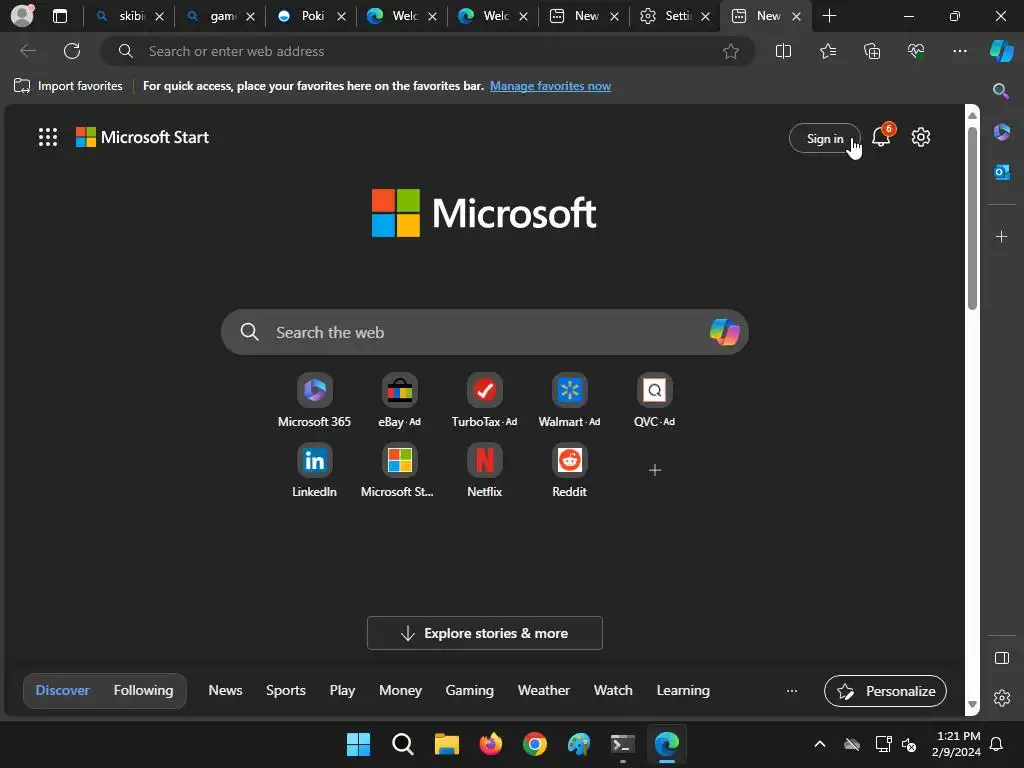Open Browser essentials heart icon

click(916, 51)
